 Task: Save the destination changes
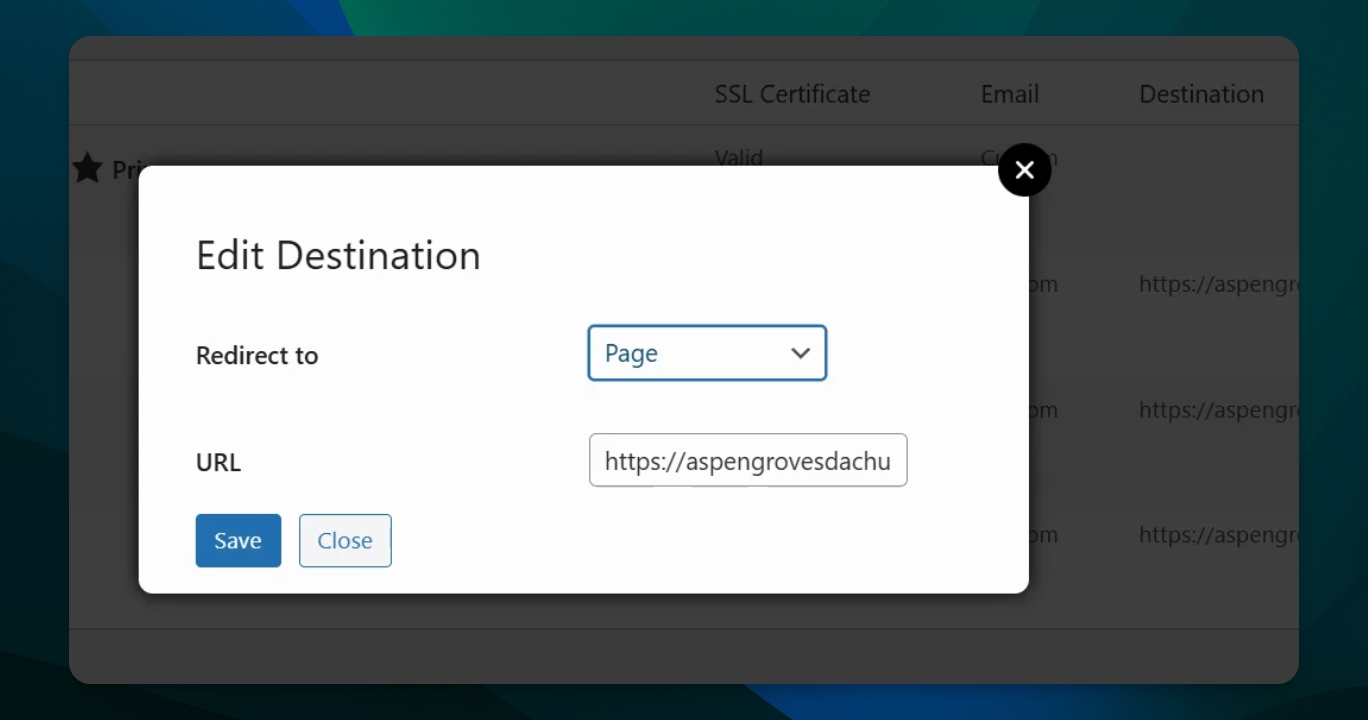[x=238, y=541]
